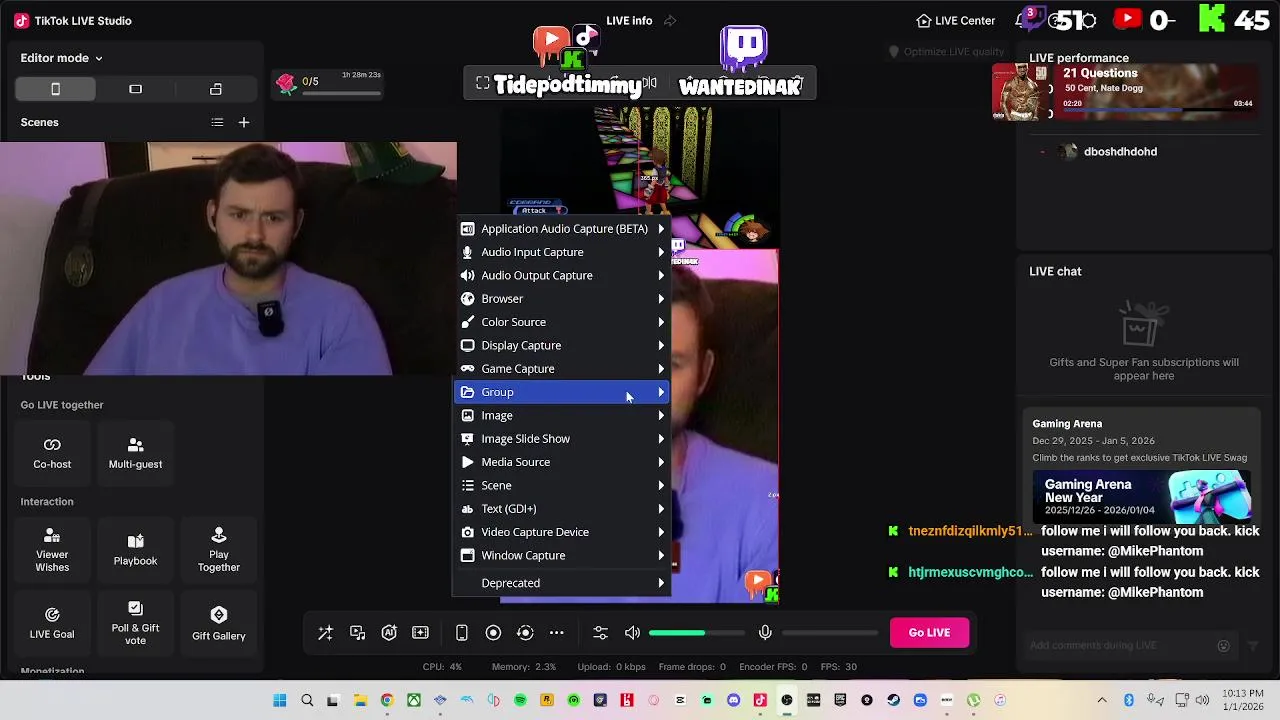Click the AI tools toolbar icon
Image resolution: width=1280 pixels, height=720 pixels.
click(x=389, y=633)
